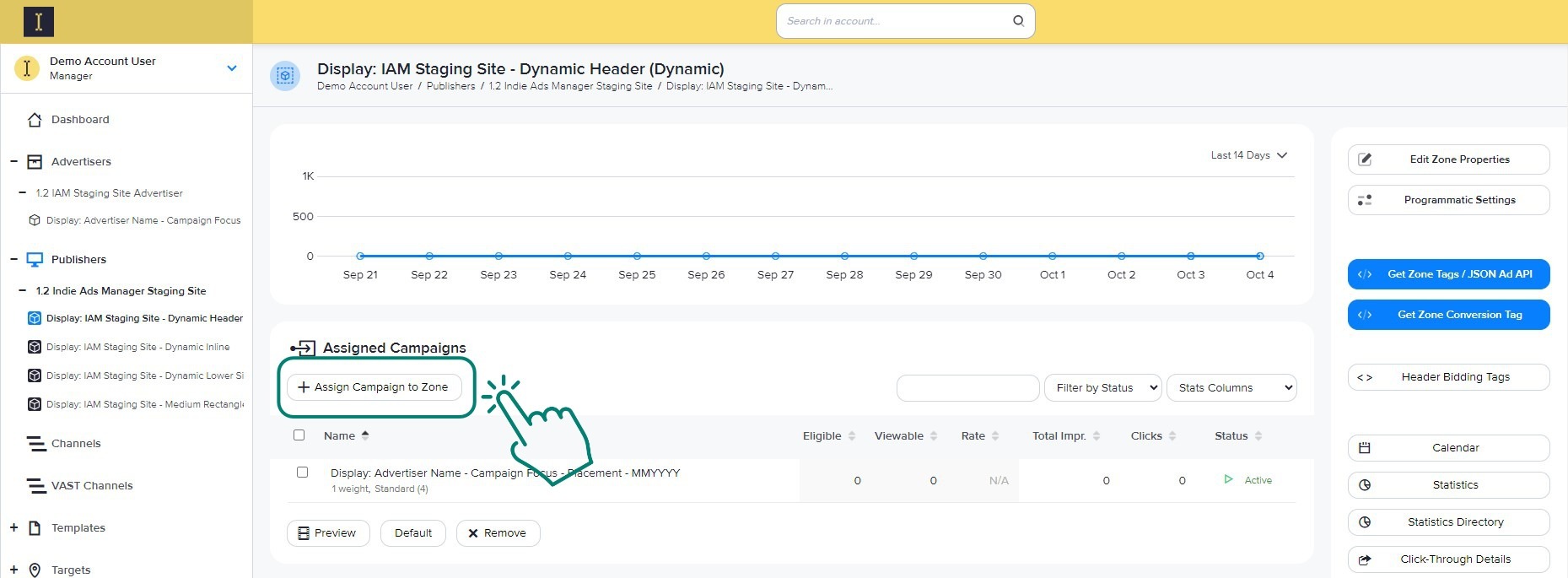Click the Name column sort arrow
This screenshot has width=1568, height=578.
click(365, 435)
